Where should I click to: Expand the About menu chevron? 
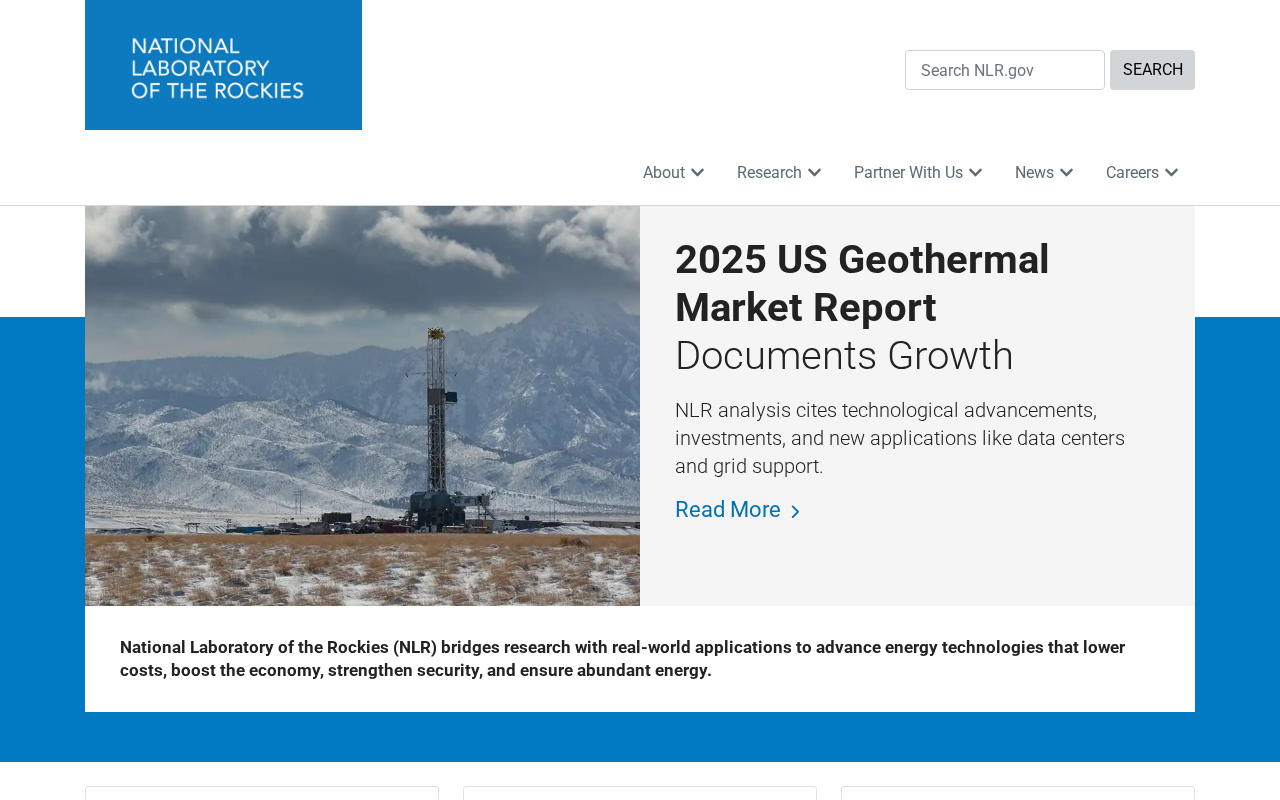tap(698, 172)
